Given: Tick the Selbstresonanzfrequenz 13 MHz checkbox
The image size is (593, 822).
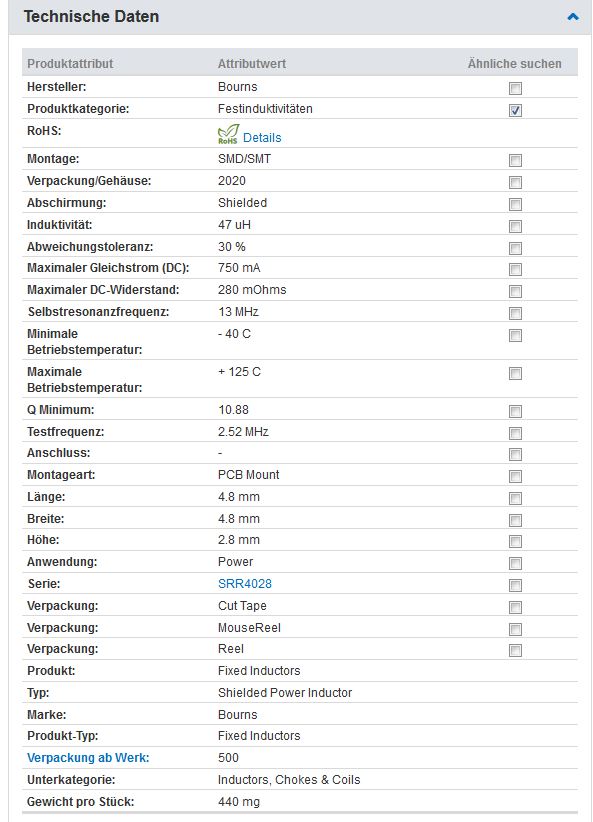Looking at the screenshot, I should point(515,313).
